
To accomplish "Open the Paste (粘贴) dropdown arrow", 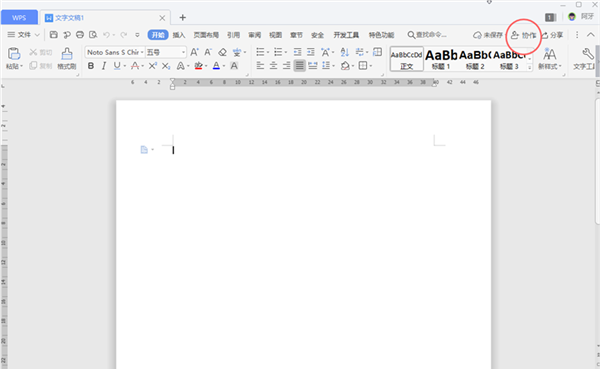I will [x=21, y=66].
